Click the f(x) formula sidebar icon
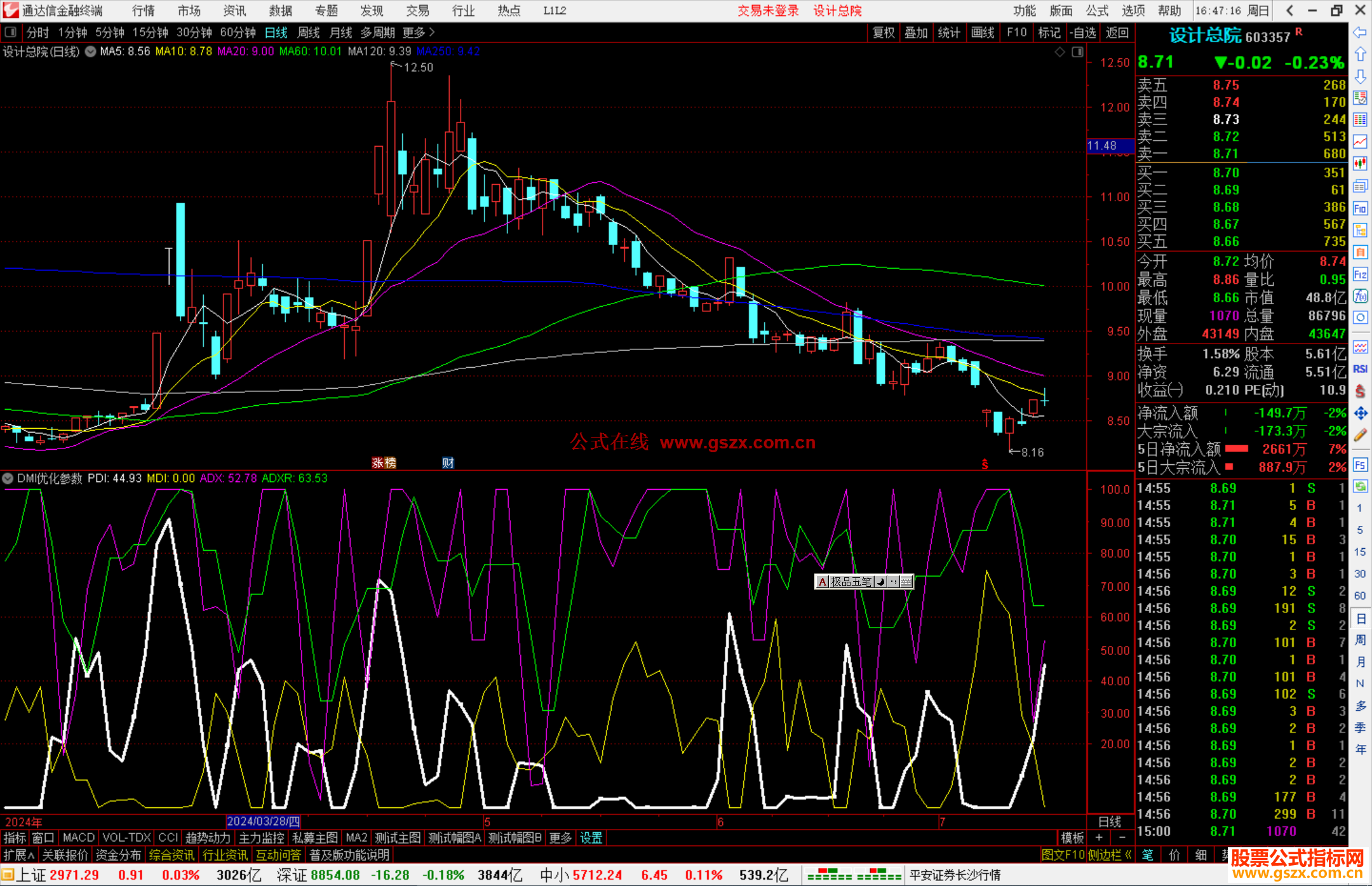 (x=1360, y=296)
